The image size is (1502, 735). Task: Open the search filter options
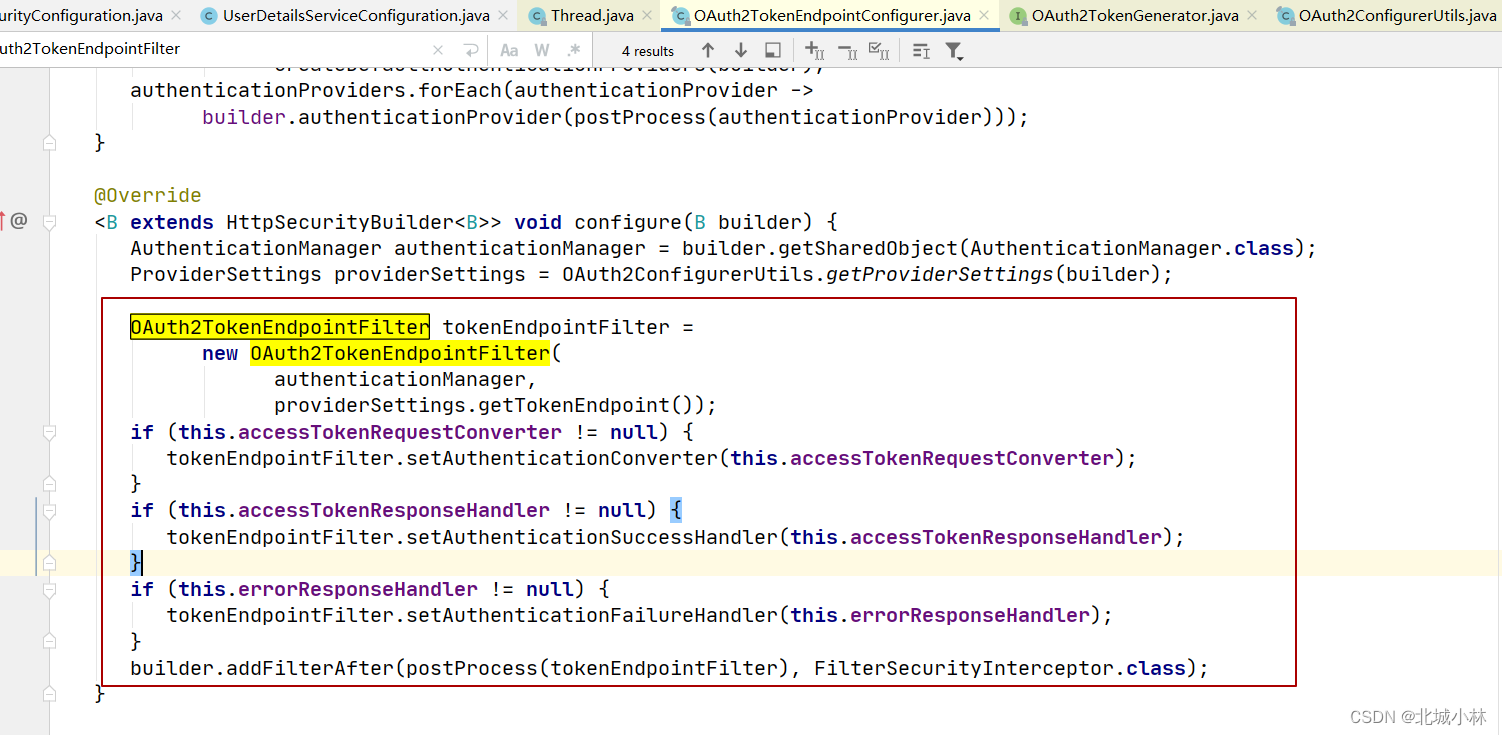tap(955, 50)
